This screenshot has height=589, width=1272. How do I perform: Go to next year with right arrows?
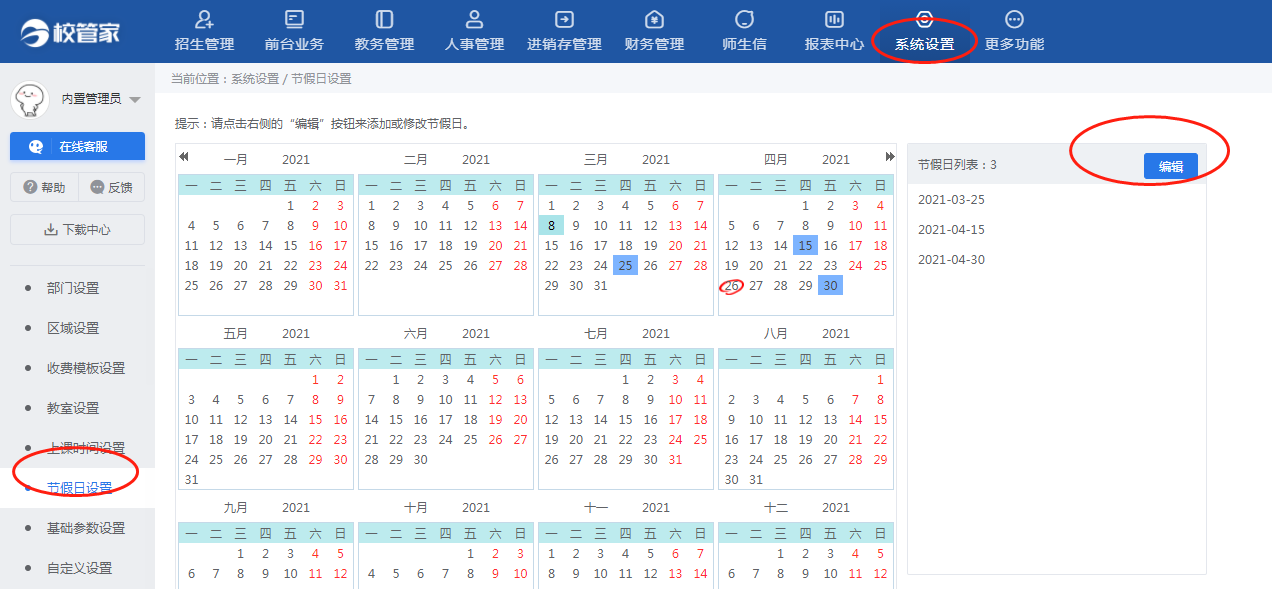pos(890,156)
